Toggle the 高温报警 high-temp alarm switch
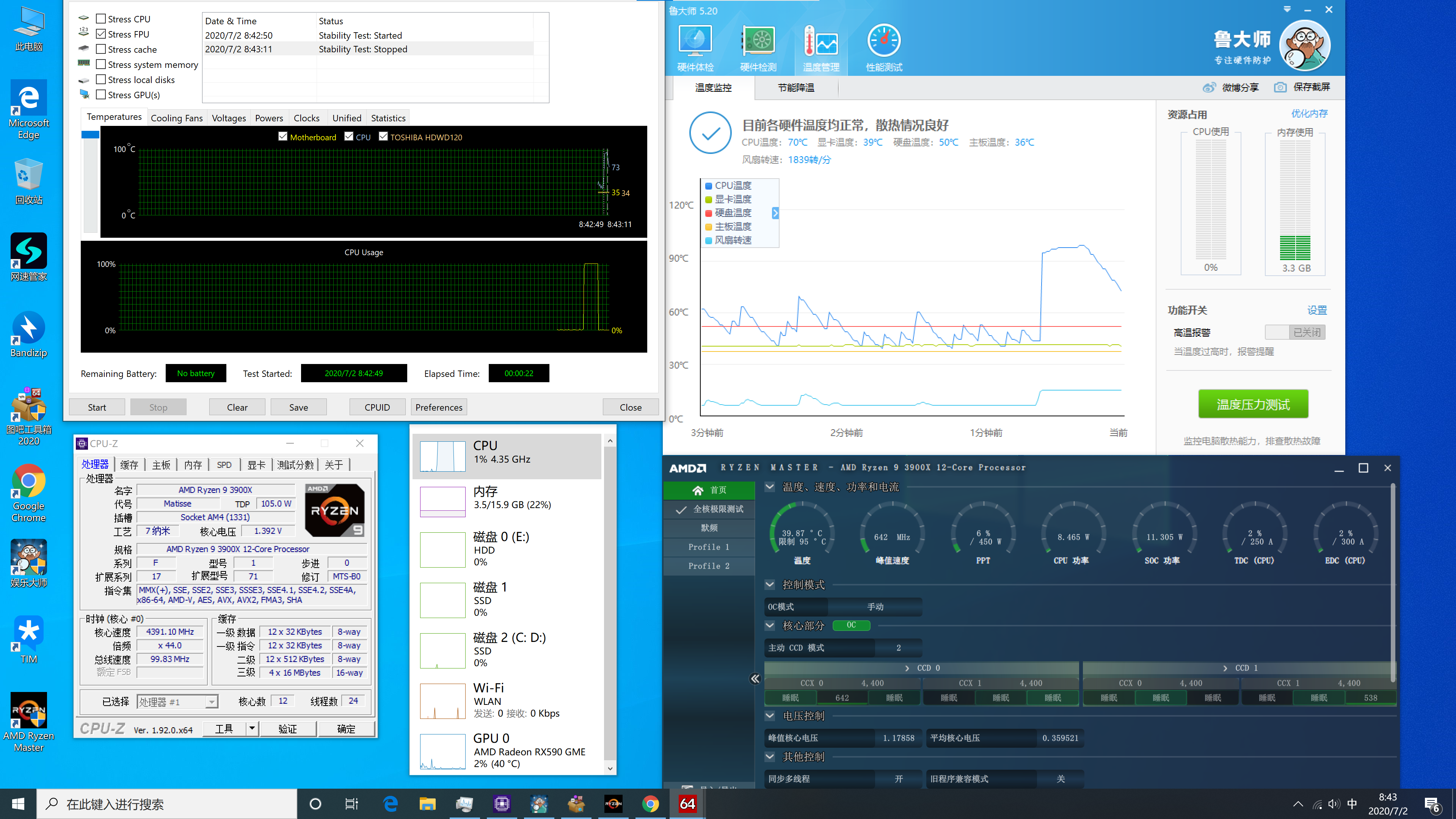The image size is (1456, 819). 1295,333
